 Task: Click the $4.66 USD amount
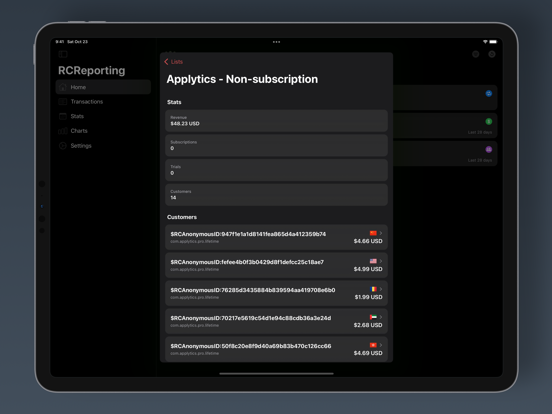(368, 241)
